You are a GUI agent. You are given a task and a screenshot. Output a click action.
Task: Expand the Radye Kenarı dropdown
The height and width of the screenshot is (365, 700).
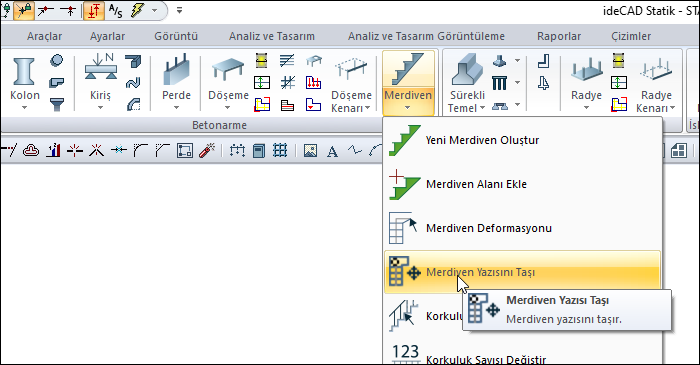(x=672, y=108)
